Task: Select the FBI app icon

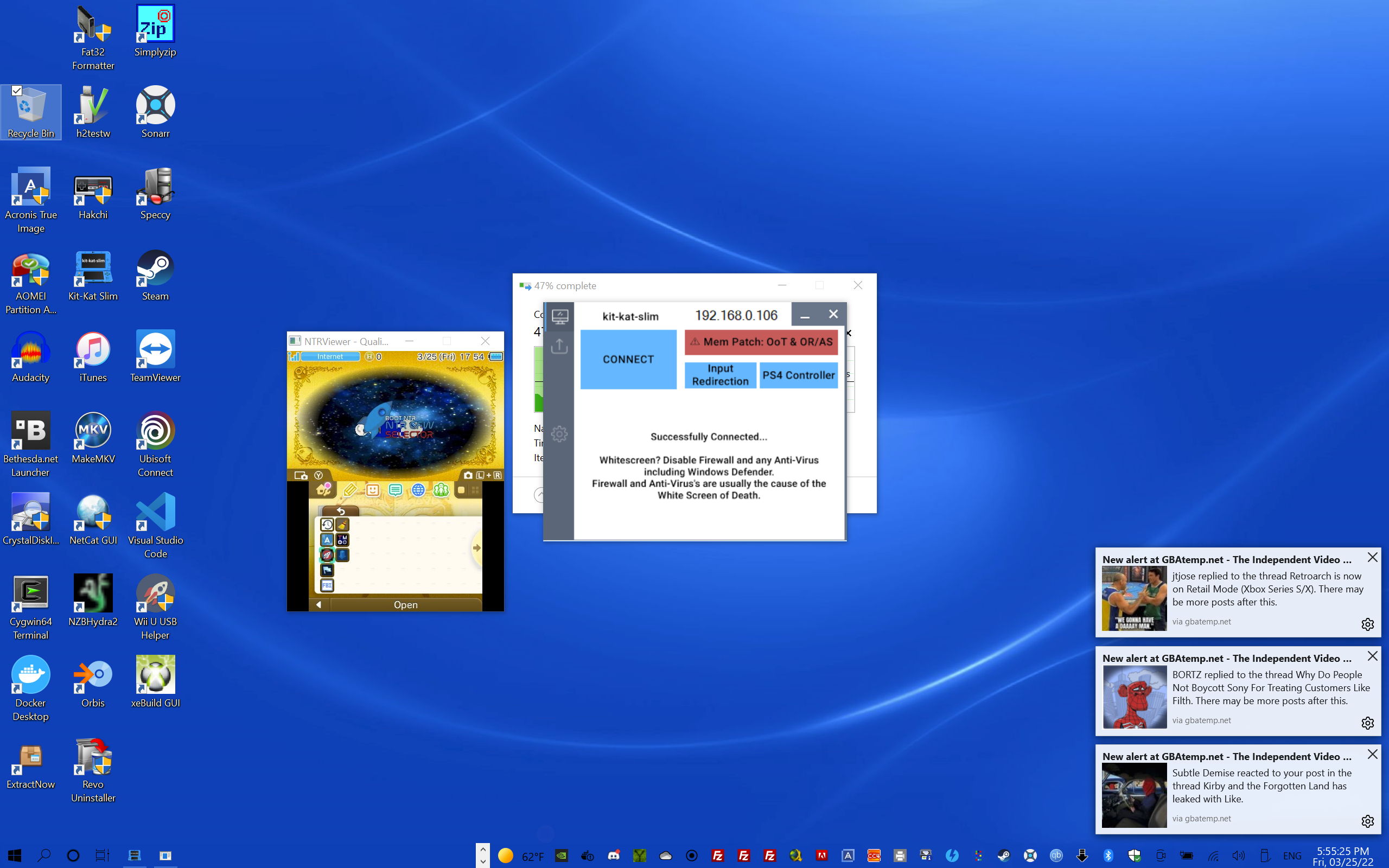Action: 327,585
